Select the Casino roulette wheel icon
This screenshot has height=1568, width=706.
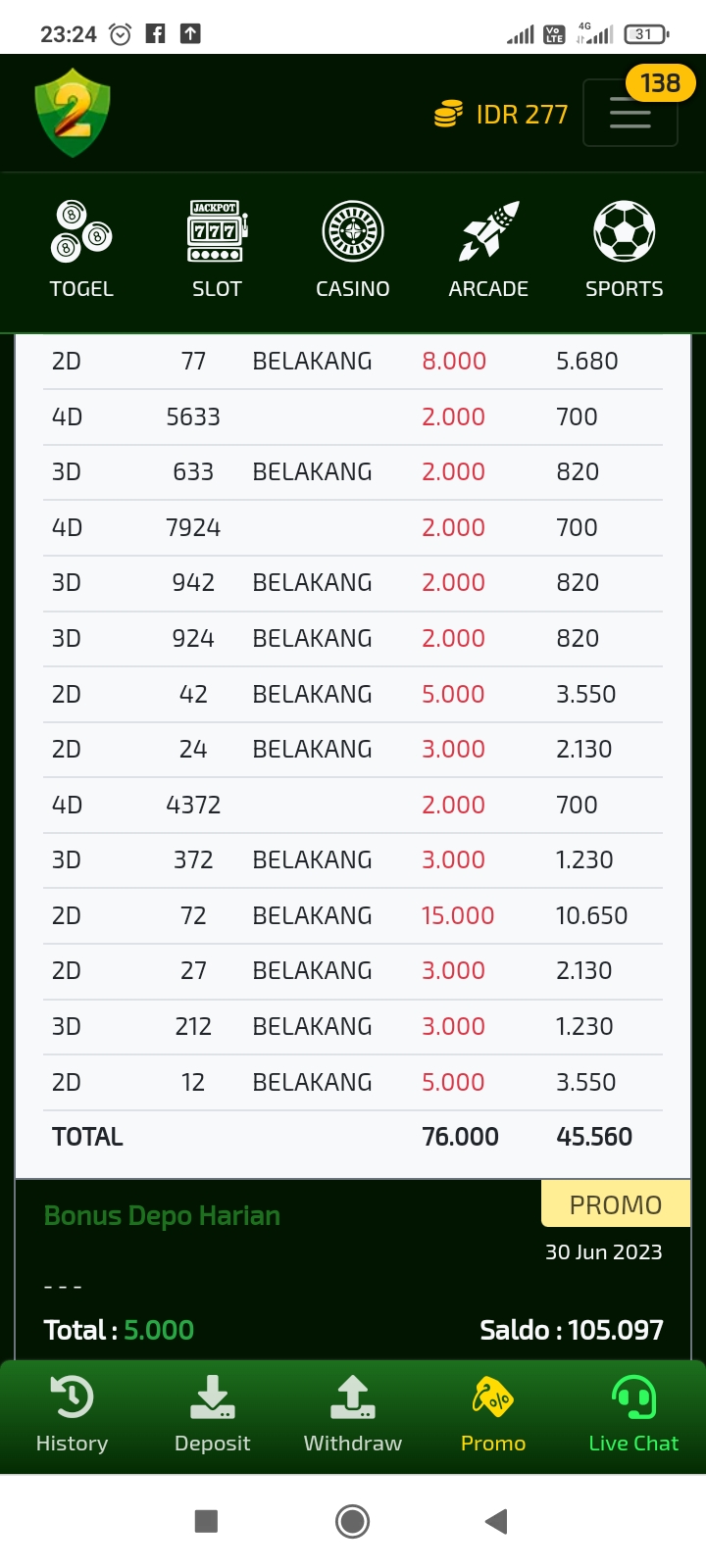[353, 231]
